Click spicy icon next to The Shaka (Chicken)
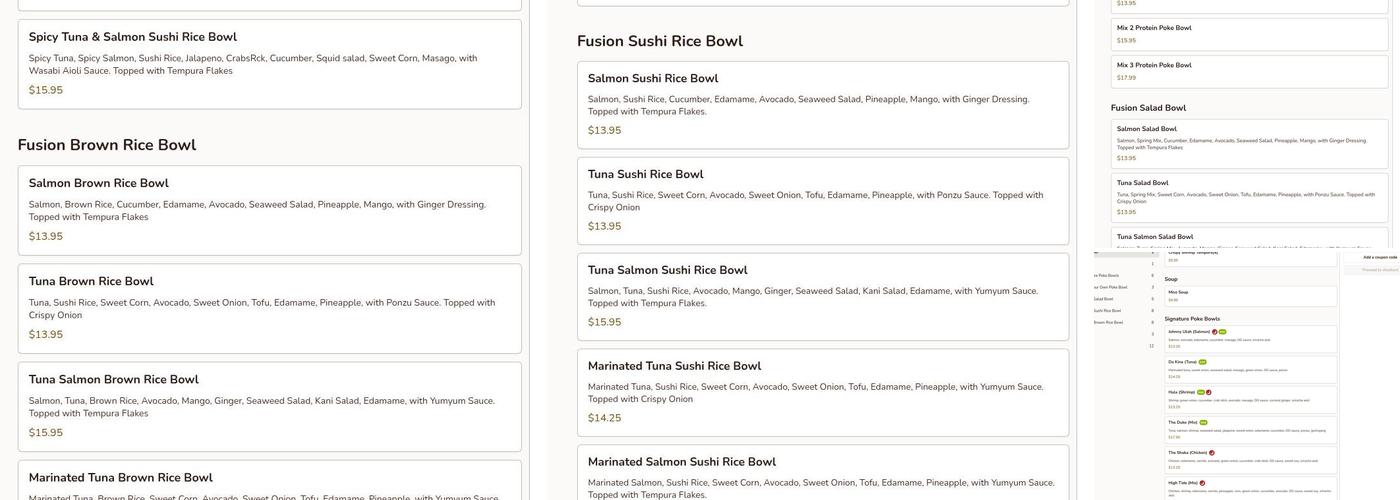Viewport: 1400px width, 500px height. pyautogui.click(x=1212, y=453)
